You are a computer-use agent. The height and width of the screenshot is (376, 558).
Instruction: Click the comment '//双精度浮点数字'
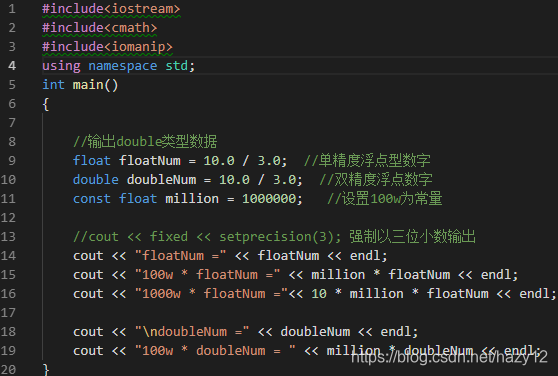point(376,180)
